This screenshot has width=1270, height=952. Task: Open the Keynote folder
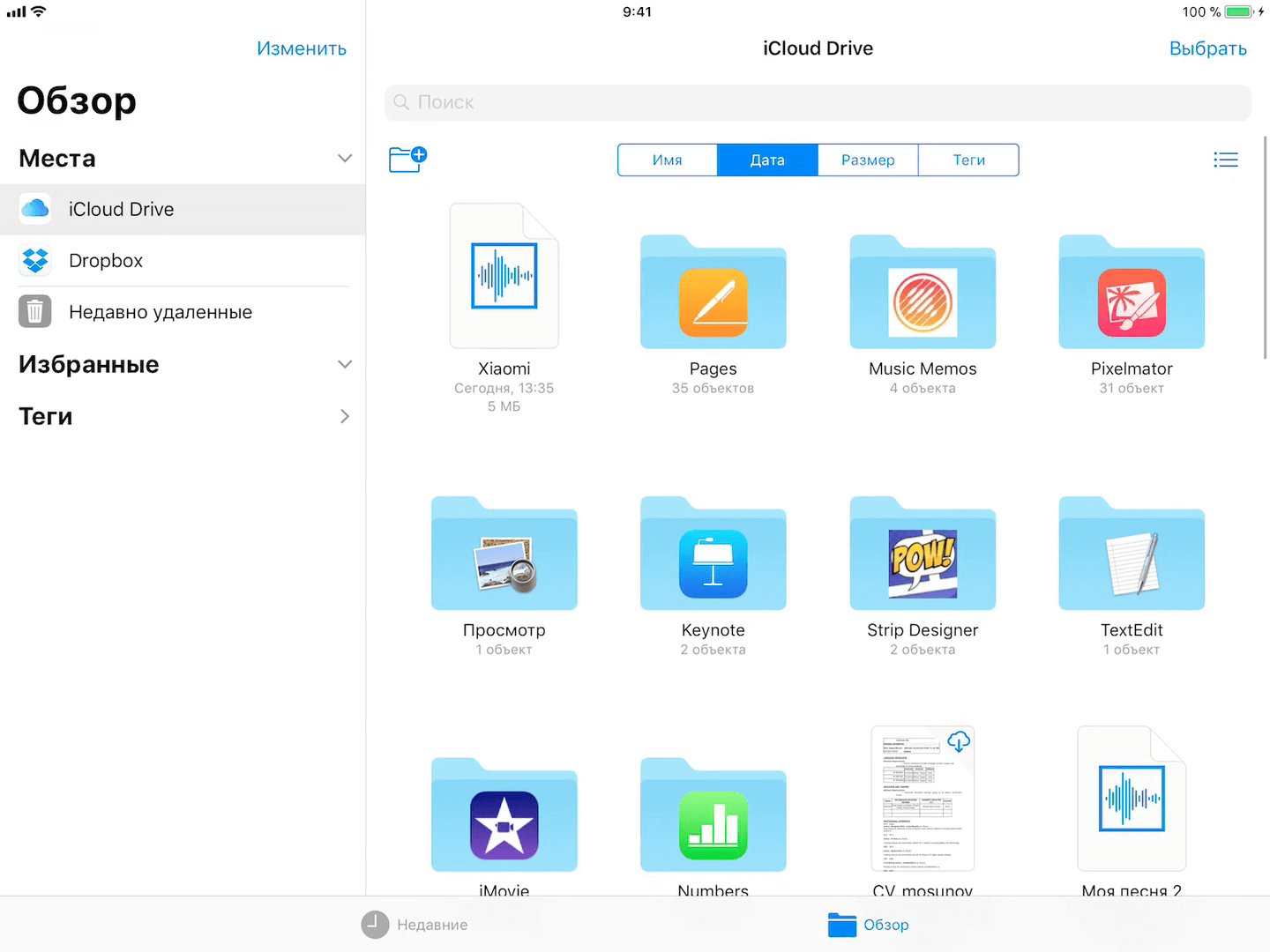[x=713, y=554]
